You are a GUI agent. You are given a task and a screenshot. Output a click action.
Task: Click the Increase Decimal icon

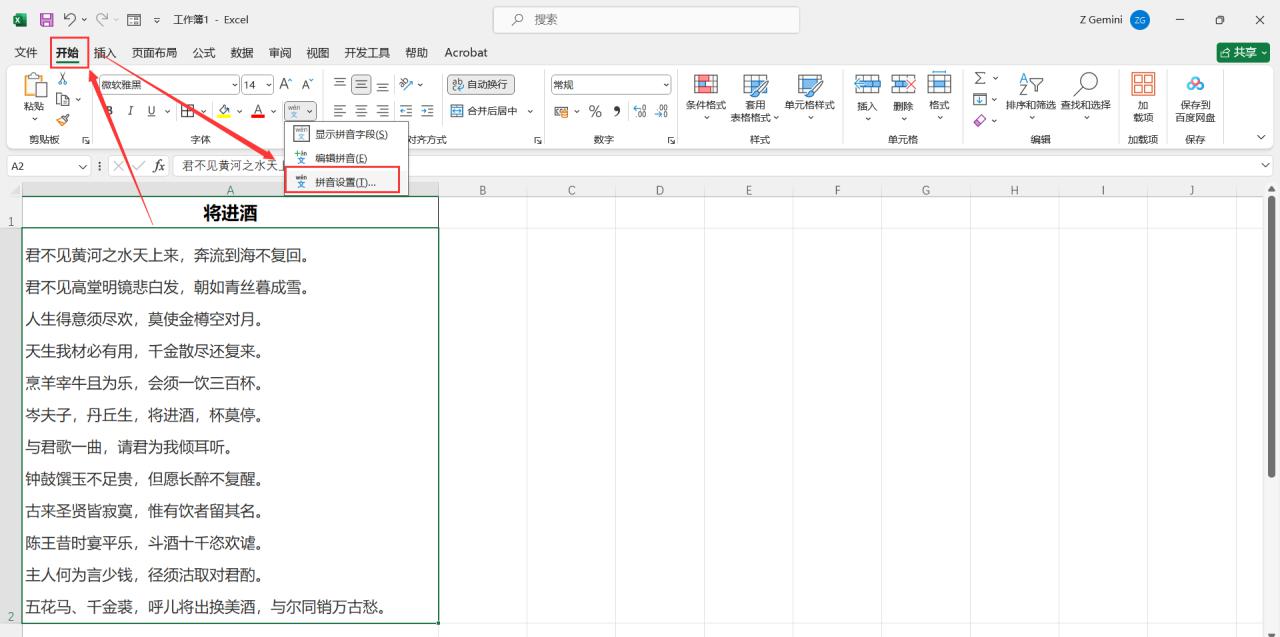pos(641,111)
